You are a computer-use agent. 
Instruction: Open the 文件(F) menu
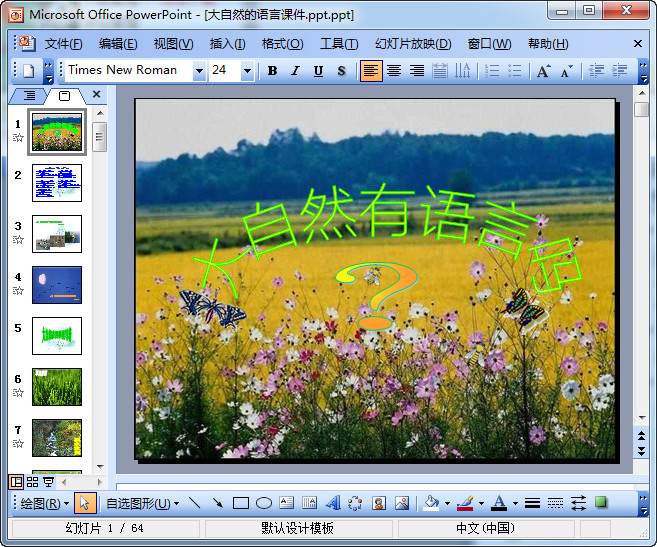click(63, 44)
